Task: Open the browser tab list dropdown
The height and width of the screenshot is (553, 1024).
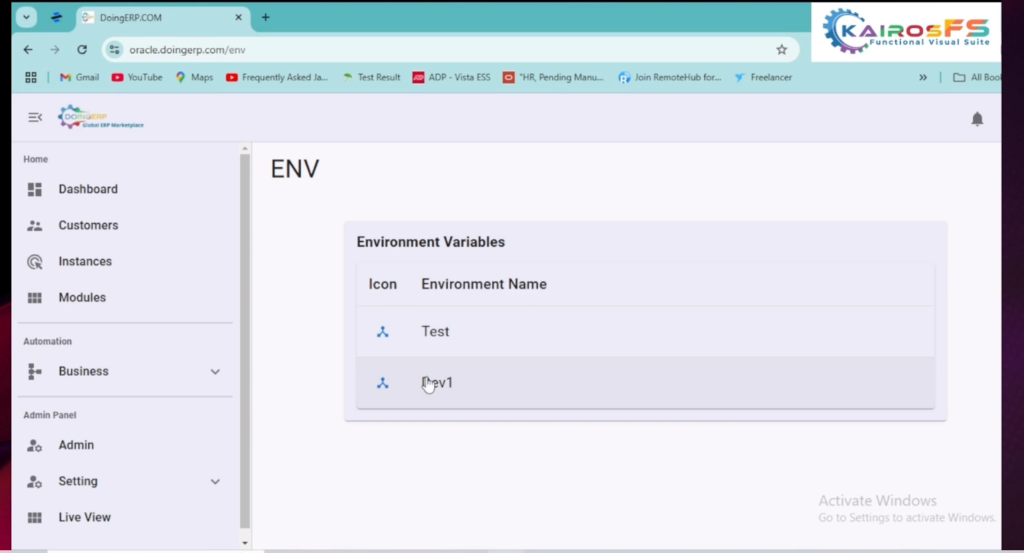Action: [26, 17]
